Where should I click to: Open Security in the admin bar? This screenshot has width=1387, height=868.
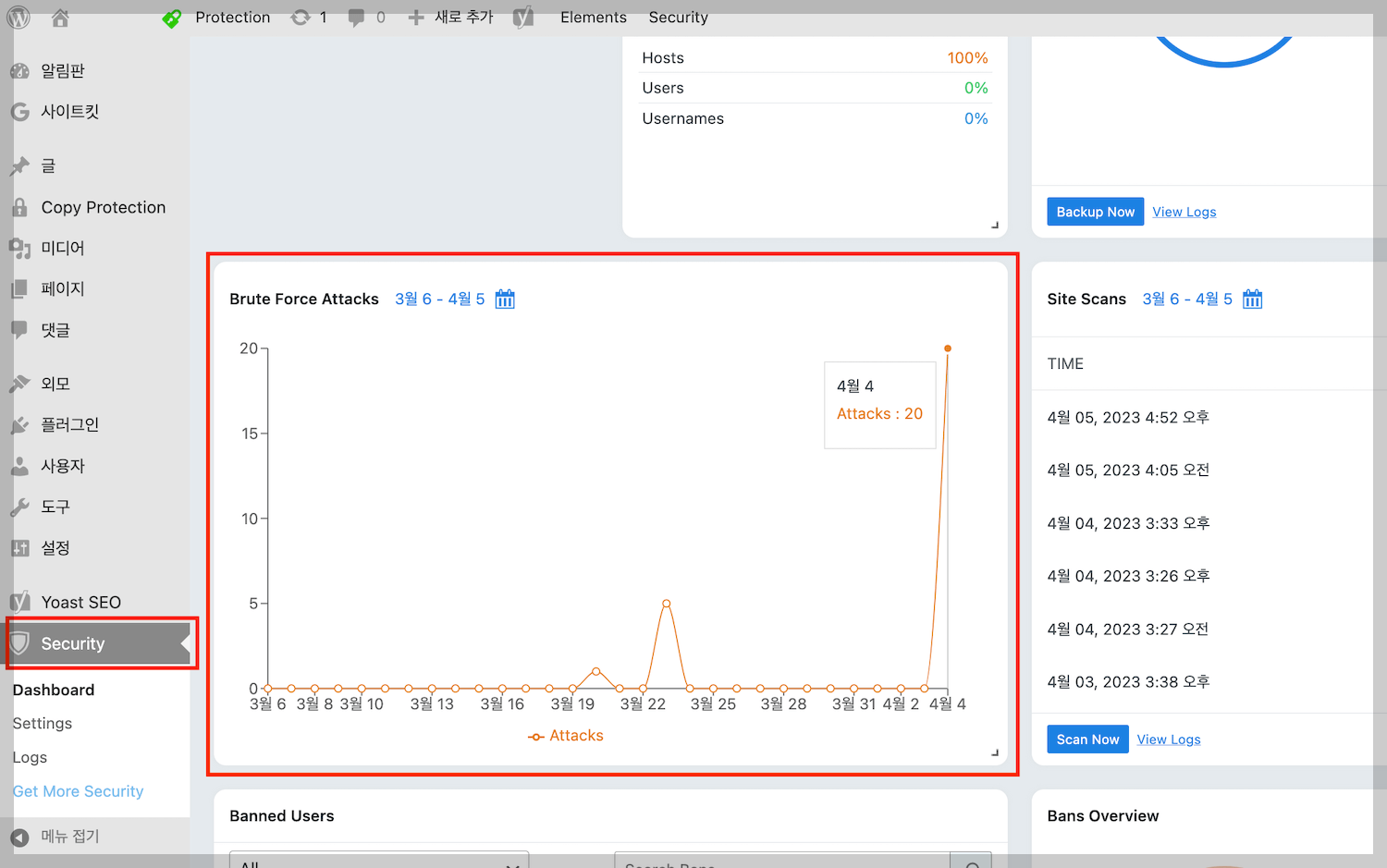click(678, 18)
